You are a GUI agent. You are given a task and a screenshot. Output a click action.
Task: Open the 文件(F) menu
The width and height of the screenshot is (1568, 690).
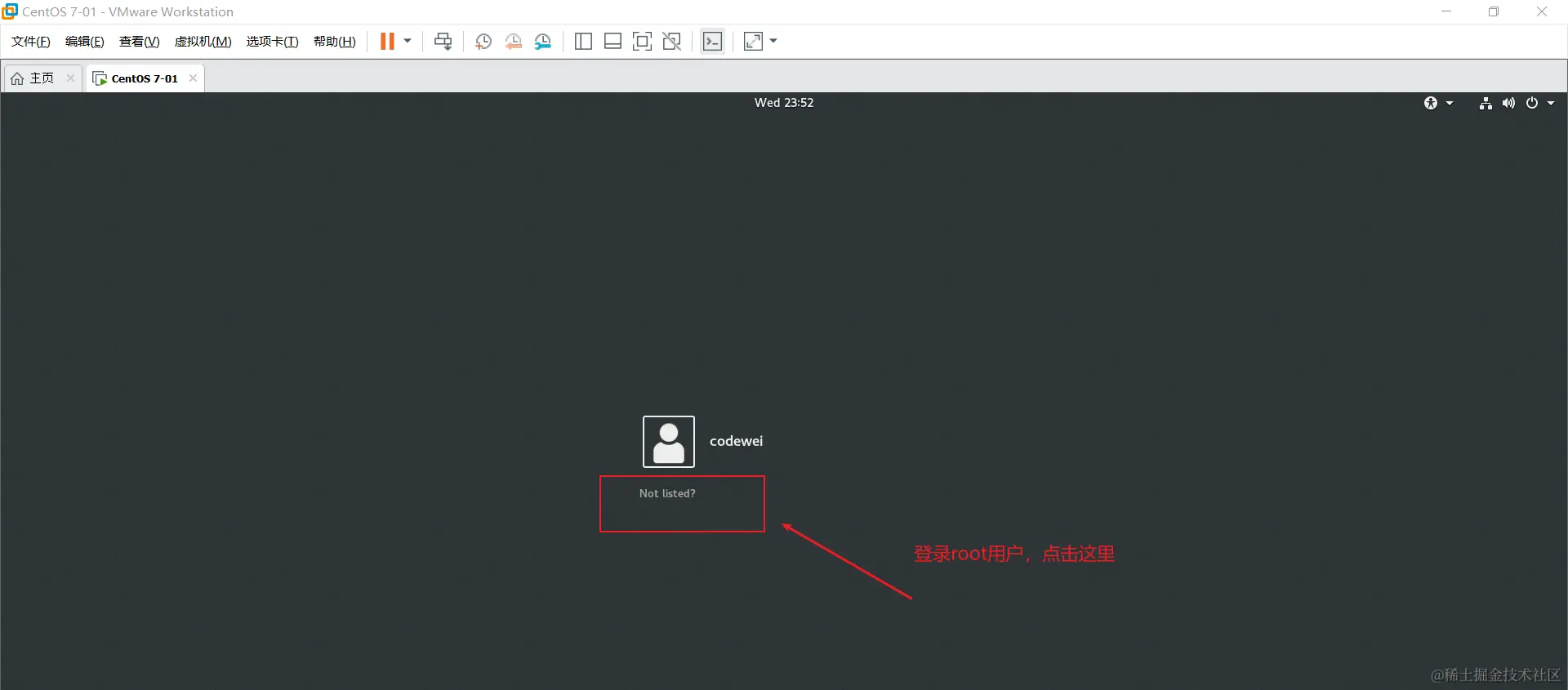coord(31,42)
